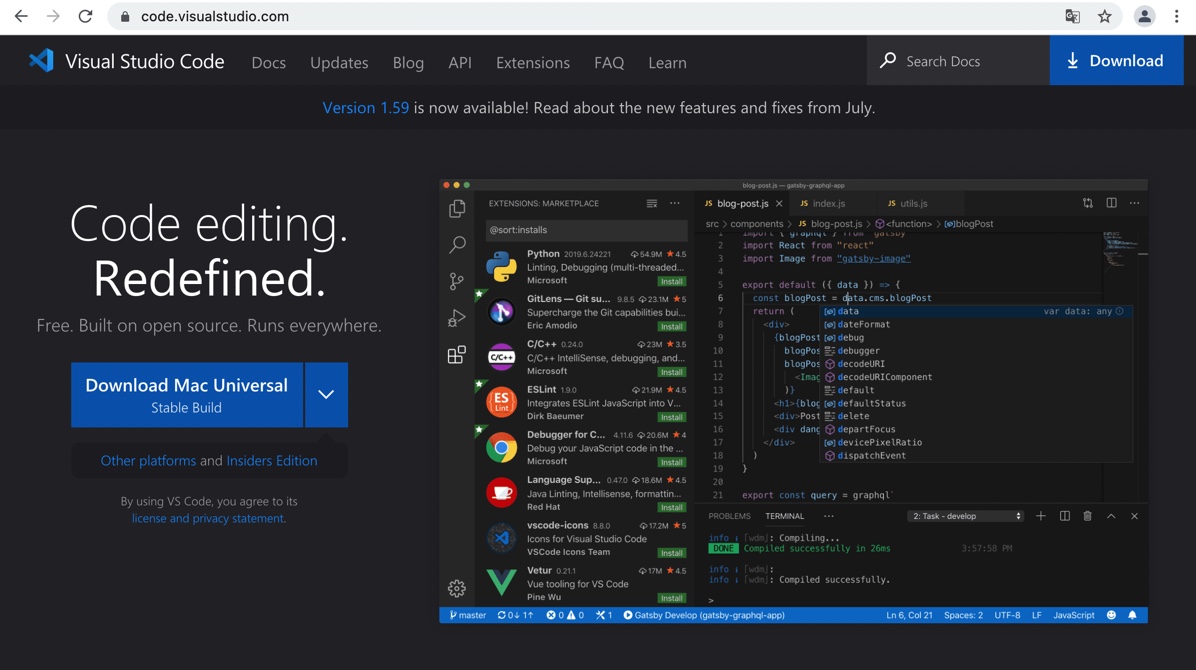The height and width of the screenshot is (670, 1196).
Task: Click the master branch in status bar
Action: [x=468, y=615]
